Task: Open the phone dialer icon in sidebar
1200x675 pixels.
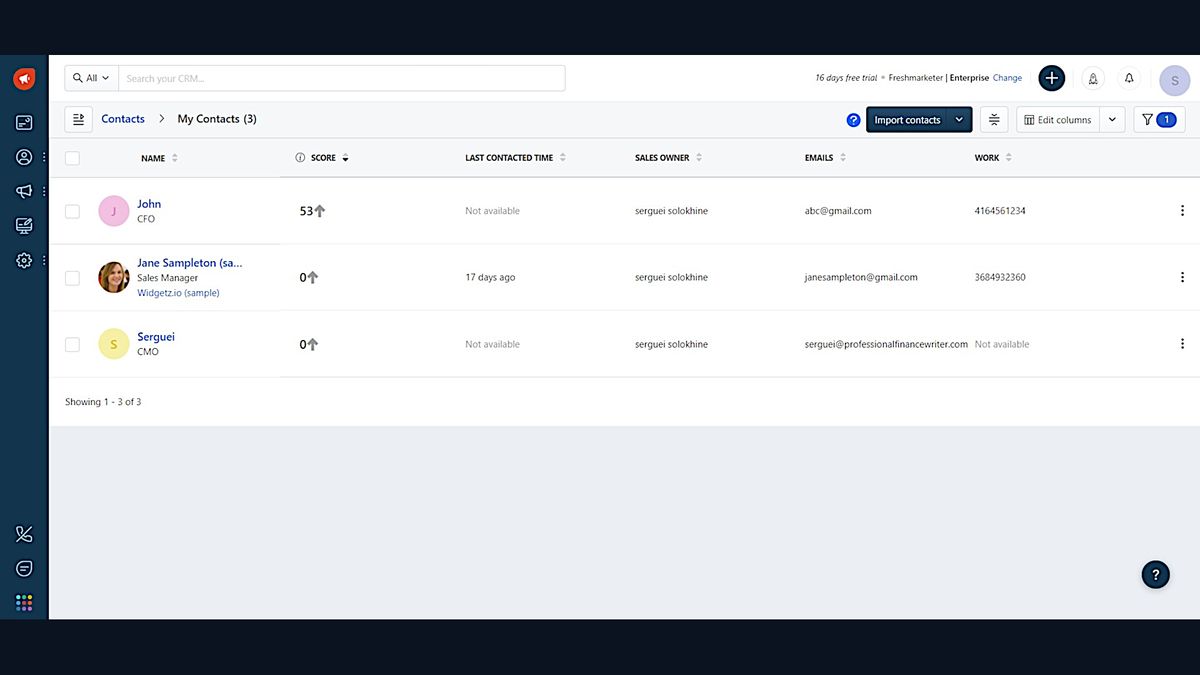Action: click(24, 534)
